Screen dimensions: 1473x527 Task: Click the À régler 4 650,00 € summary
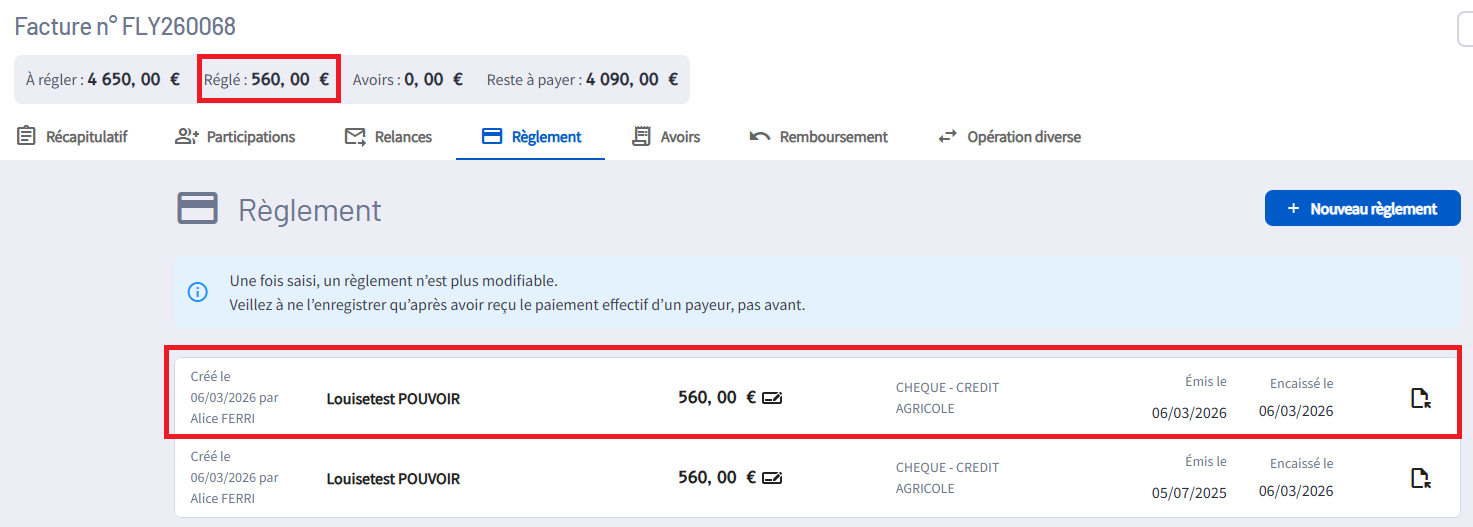[x=103, y=79]
